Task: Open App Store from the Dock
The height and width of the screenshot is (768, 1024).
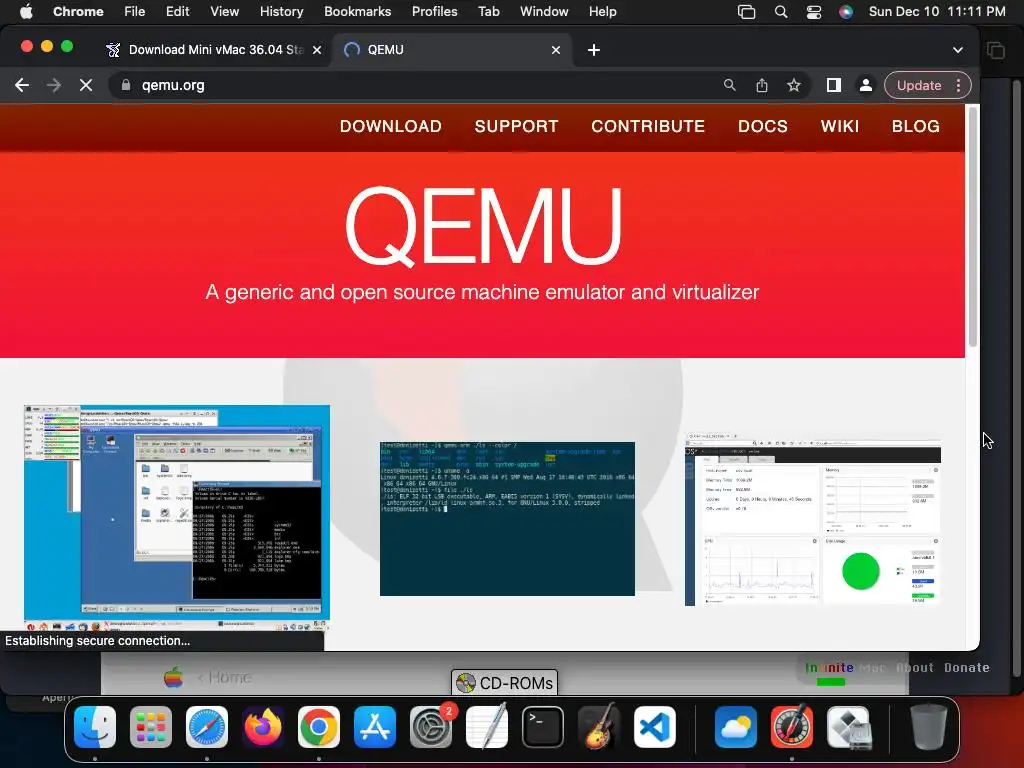Action: coord(375,726)
